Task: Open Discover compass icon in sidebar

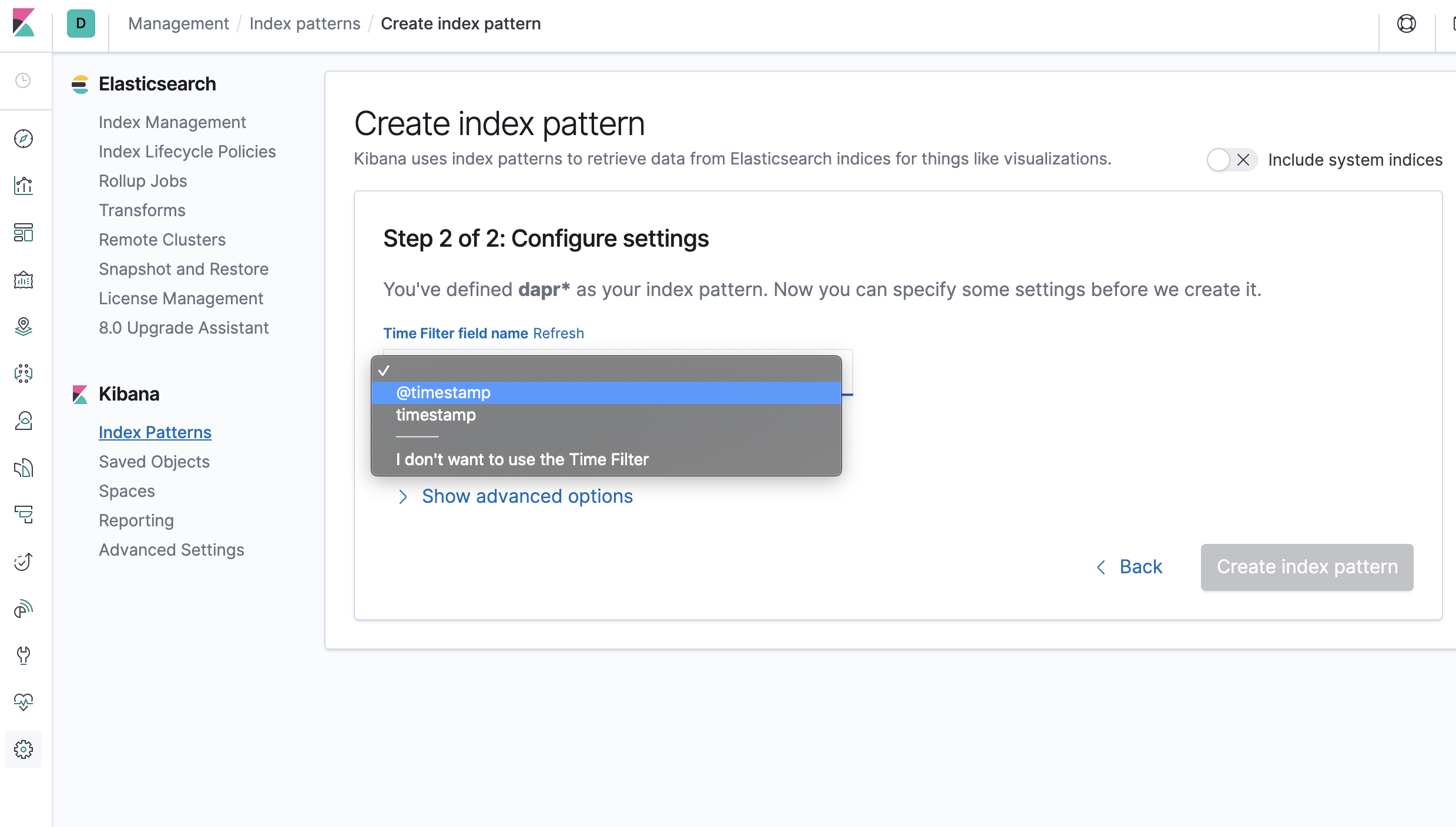Action: (24, 139)
